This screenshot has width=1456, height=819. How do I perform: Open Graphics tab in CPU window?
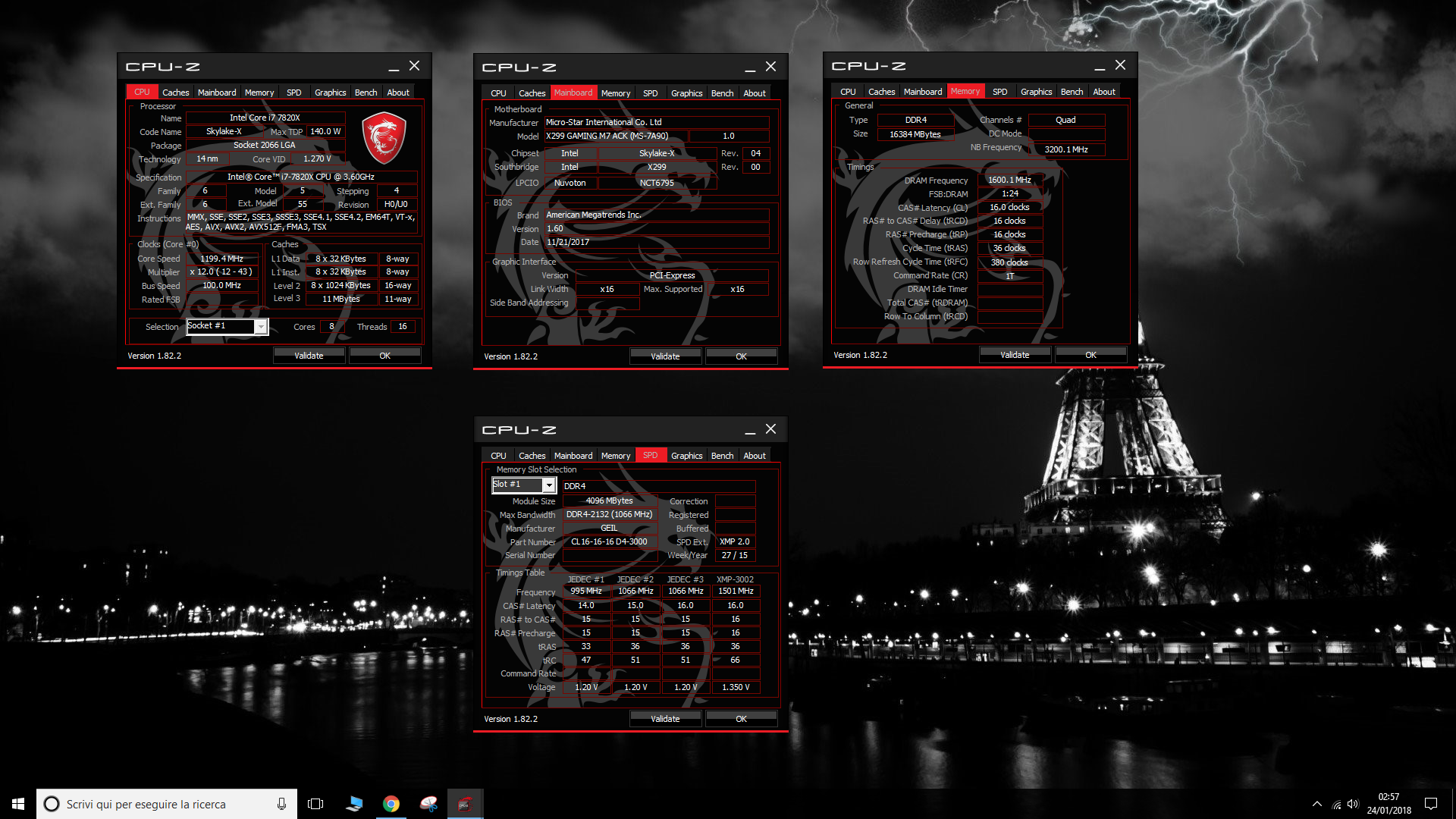(330, 93)
